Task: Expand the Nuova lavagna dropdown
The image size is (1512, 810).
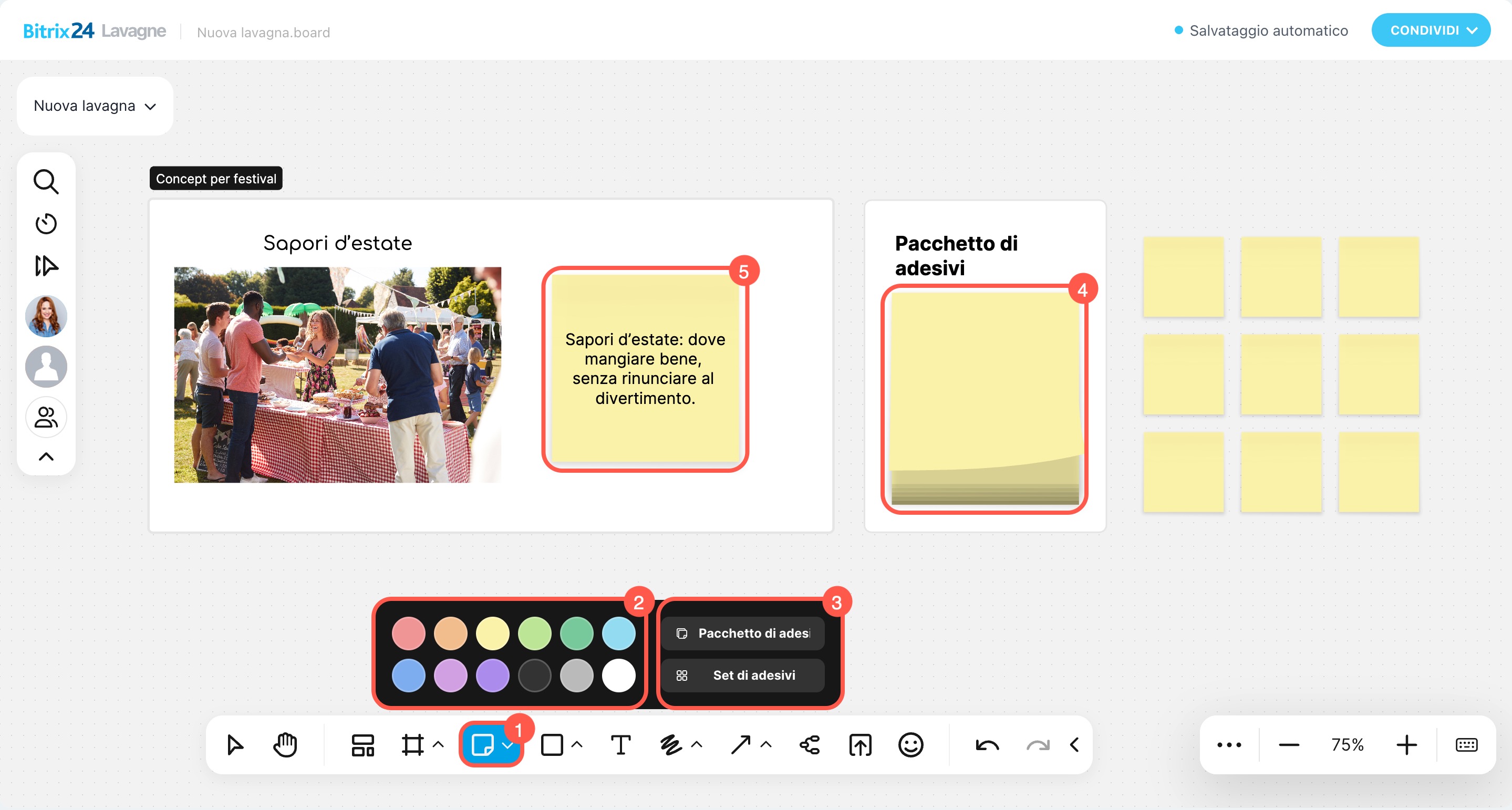Action: coord(95,106)
